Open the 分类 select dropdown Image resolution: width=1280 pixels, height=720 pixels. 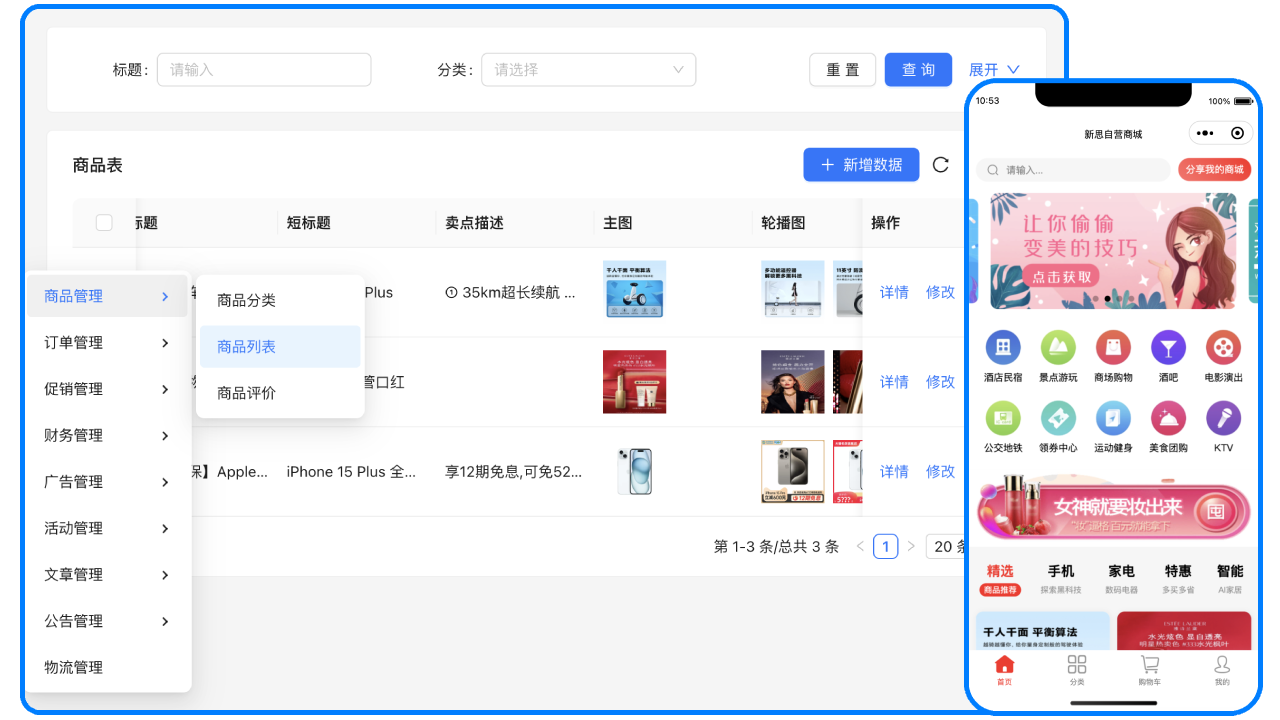click(588, 70)
